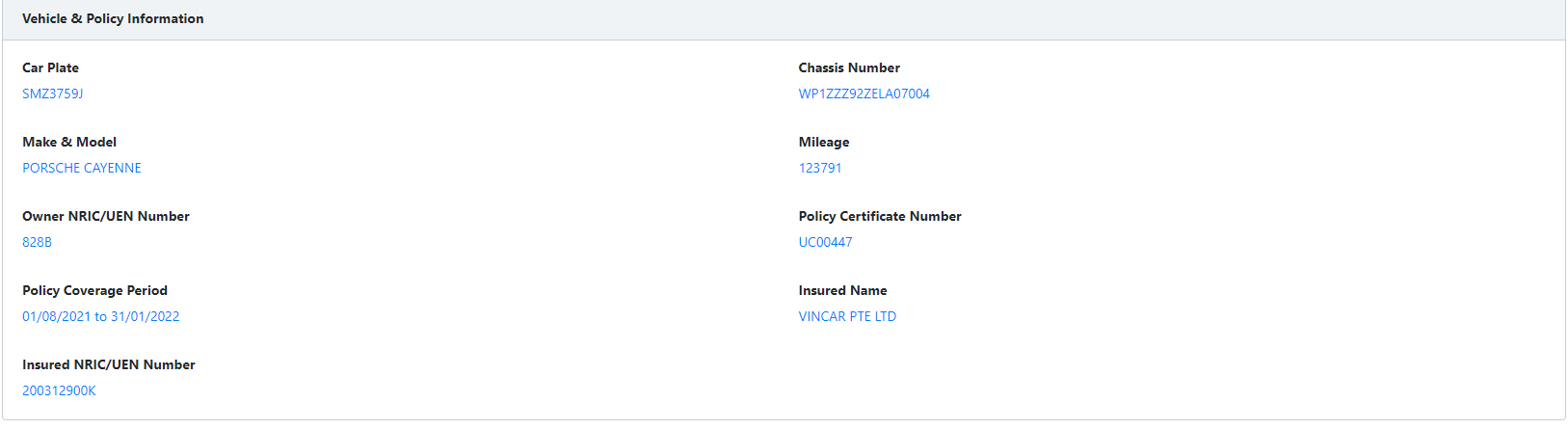1568x429 pixels.
Task: Click the Car Plate field label
Action: [x=50, y=67]
